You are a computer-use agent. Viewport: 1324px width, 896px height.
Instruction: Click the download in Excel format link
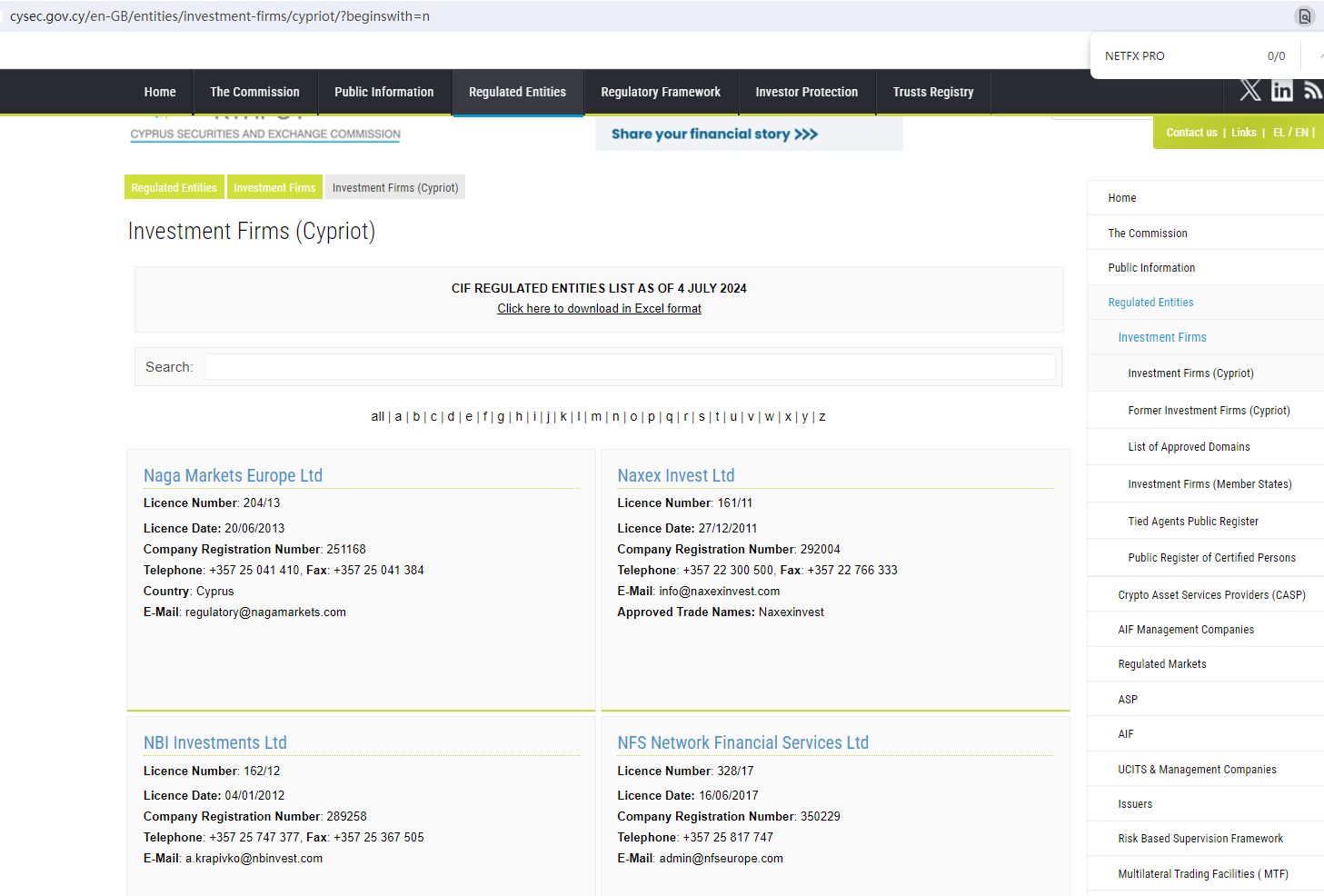point(599,309)
